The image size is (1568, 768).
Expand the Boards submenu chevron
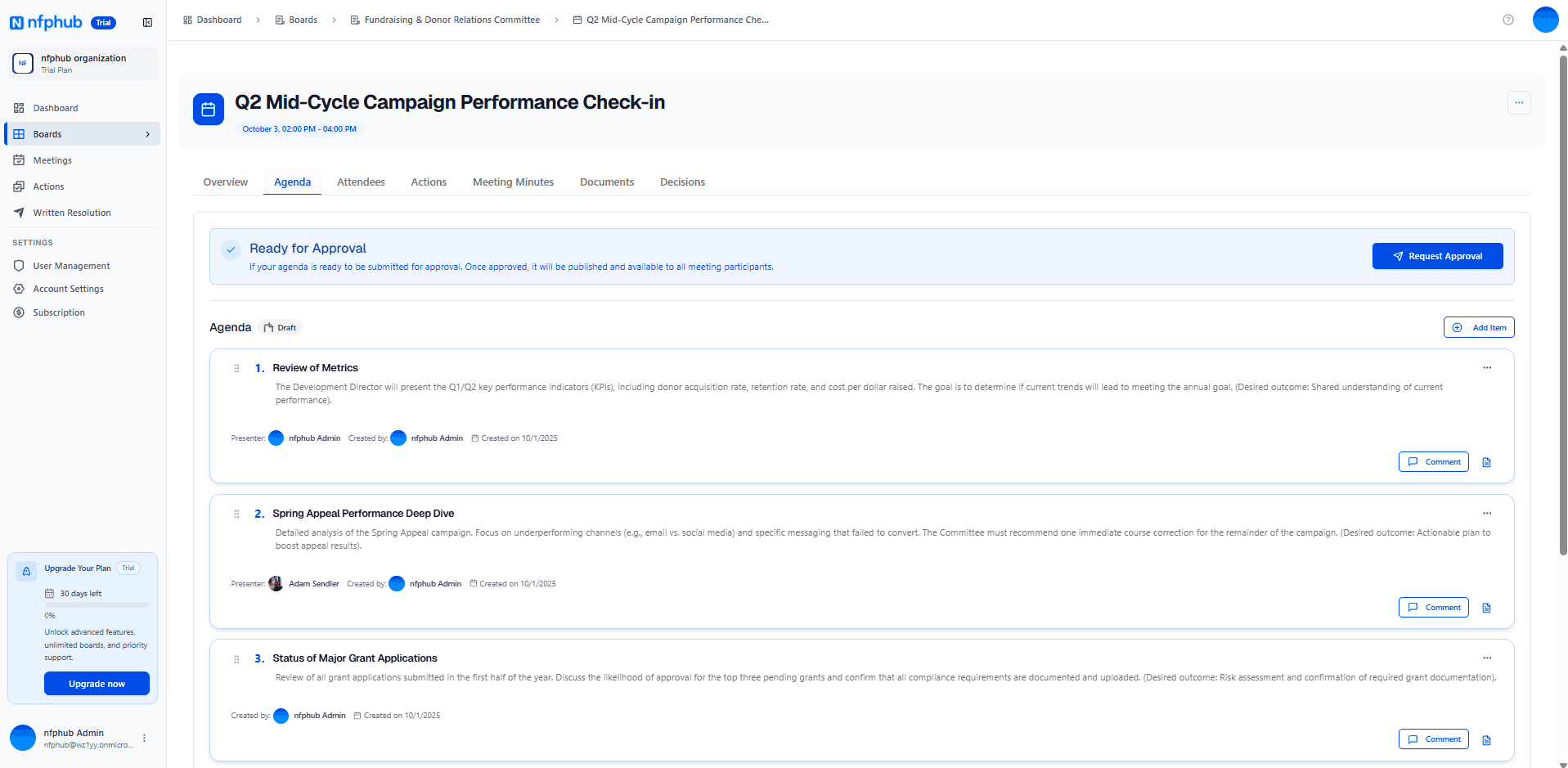(148, 134)
